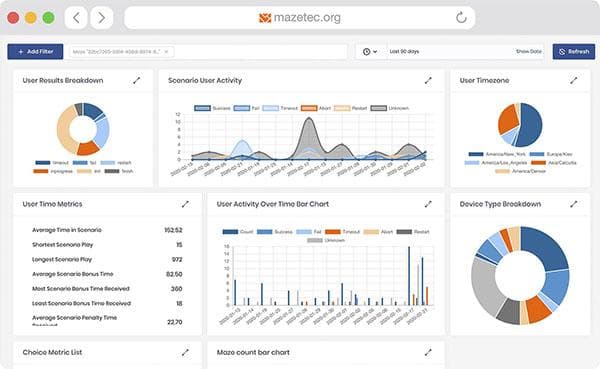Click the Show Date link

(x=529, y=51)
